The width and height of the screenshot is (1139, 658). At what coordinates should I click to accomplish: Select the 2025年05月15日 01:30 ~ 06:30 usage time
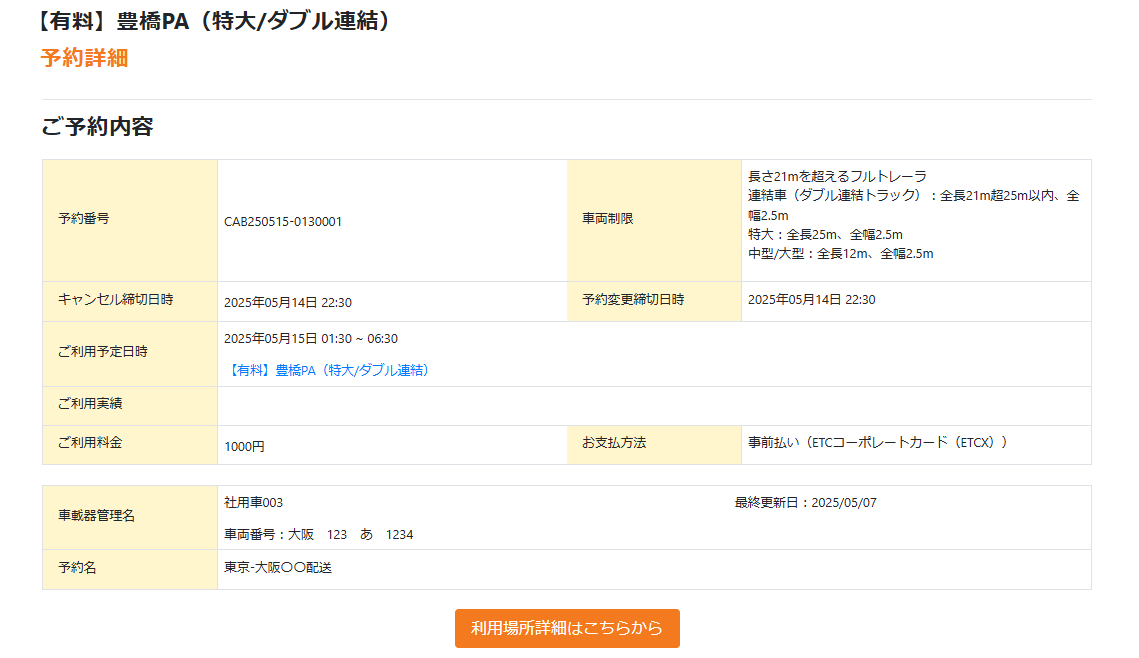click(311, 339)
